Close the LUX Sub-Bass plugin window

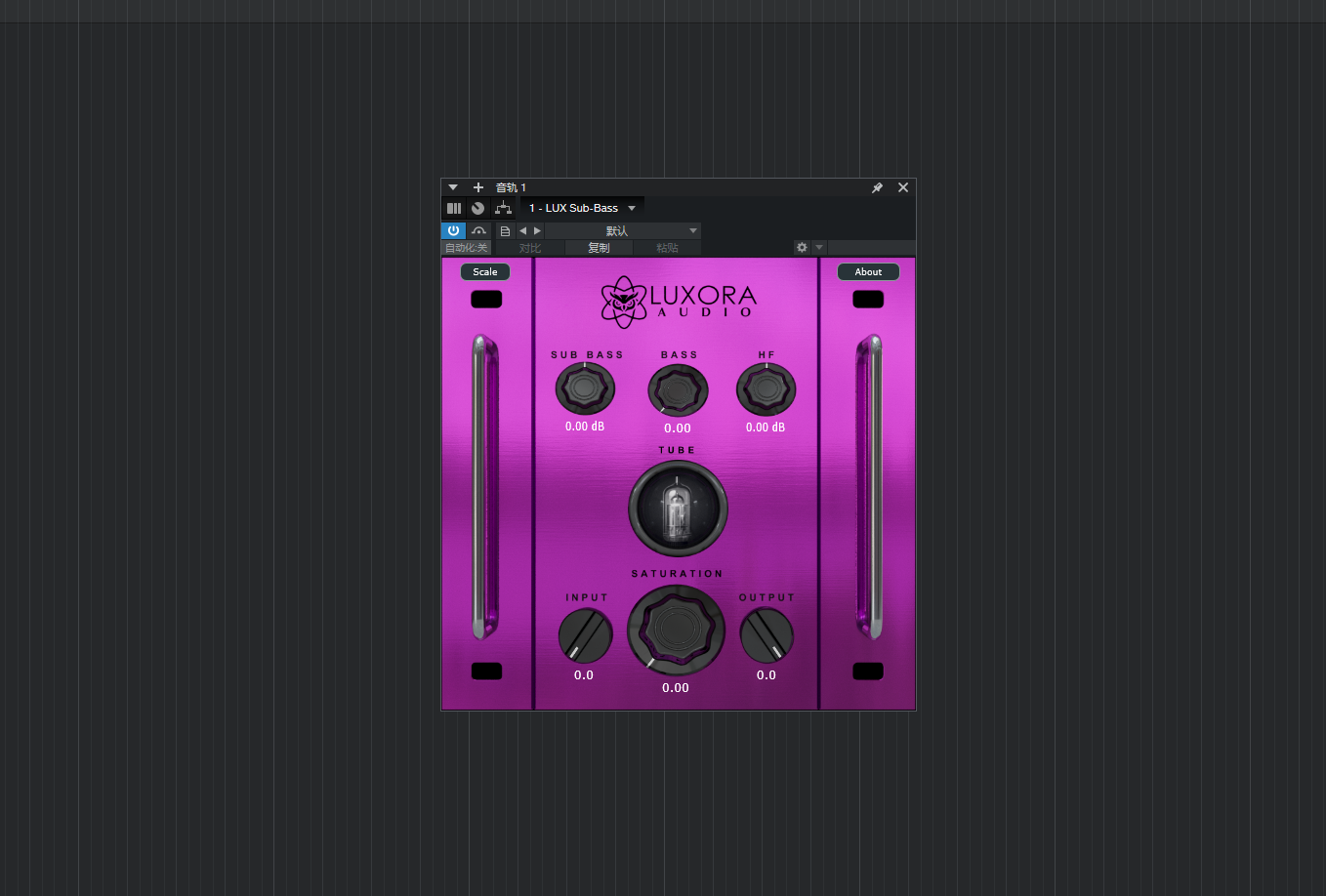[x=903, y=187]
